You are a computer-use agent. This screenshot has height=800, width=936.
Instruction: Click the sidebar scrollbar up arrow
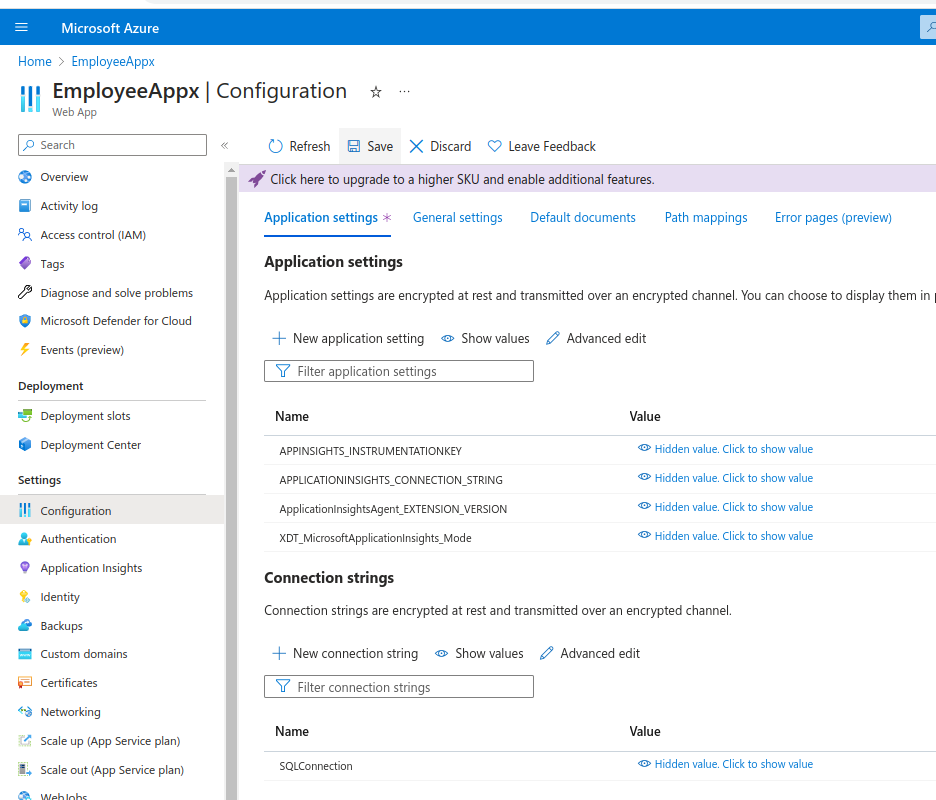tap(231, 171)
